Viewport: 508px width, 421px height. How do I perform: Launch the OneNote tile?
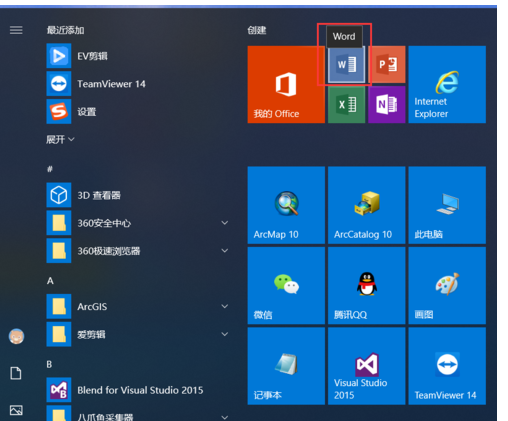387,105
